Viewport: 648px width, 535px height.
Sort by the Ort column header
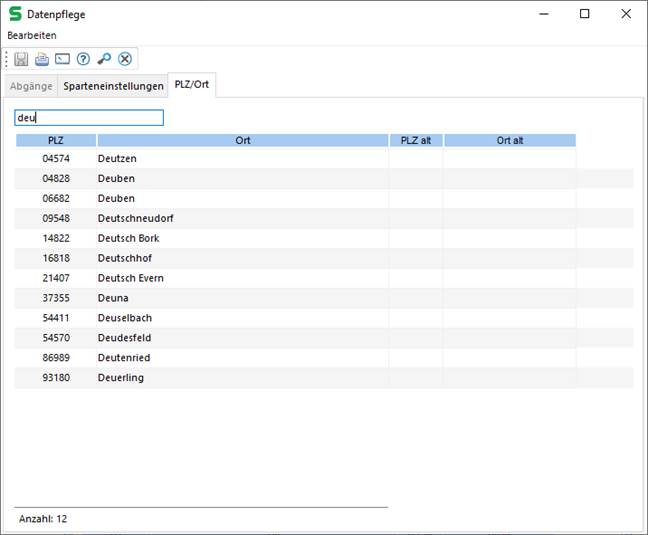pos(243,141)
